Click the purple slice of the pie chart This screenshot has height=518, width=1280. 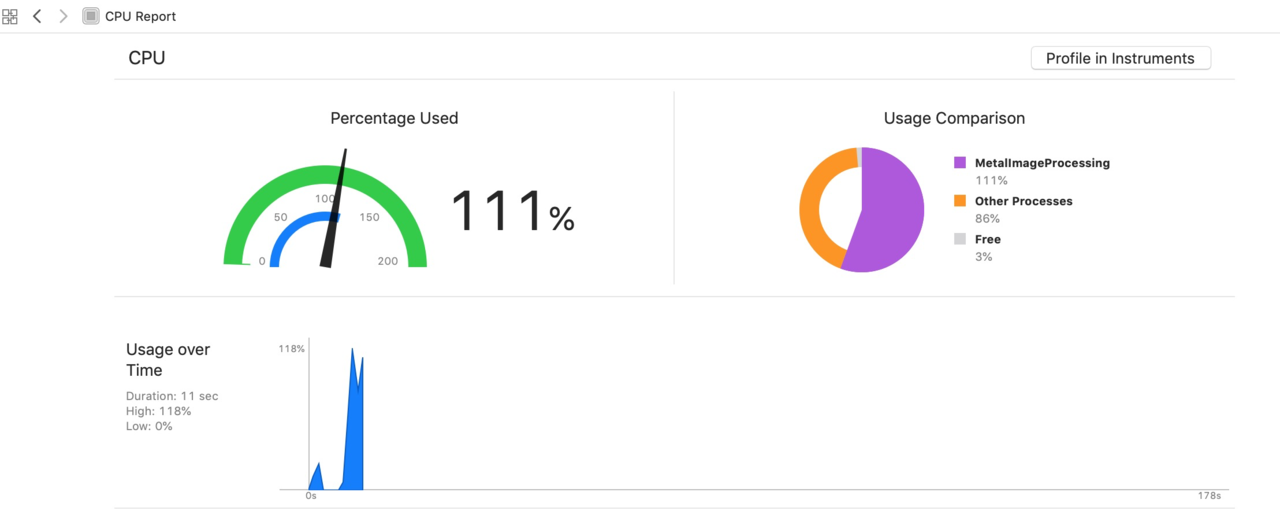pyautogui.click(x=890, y=210)
